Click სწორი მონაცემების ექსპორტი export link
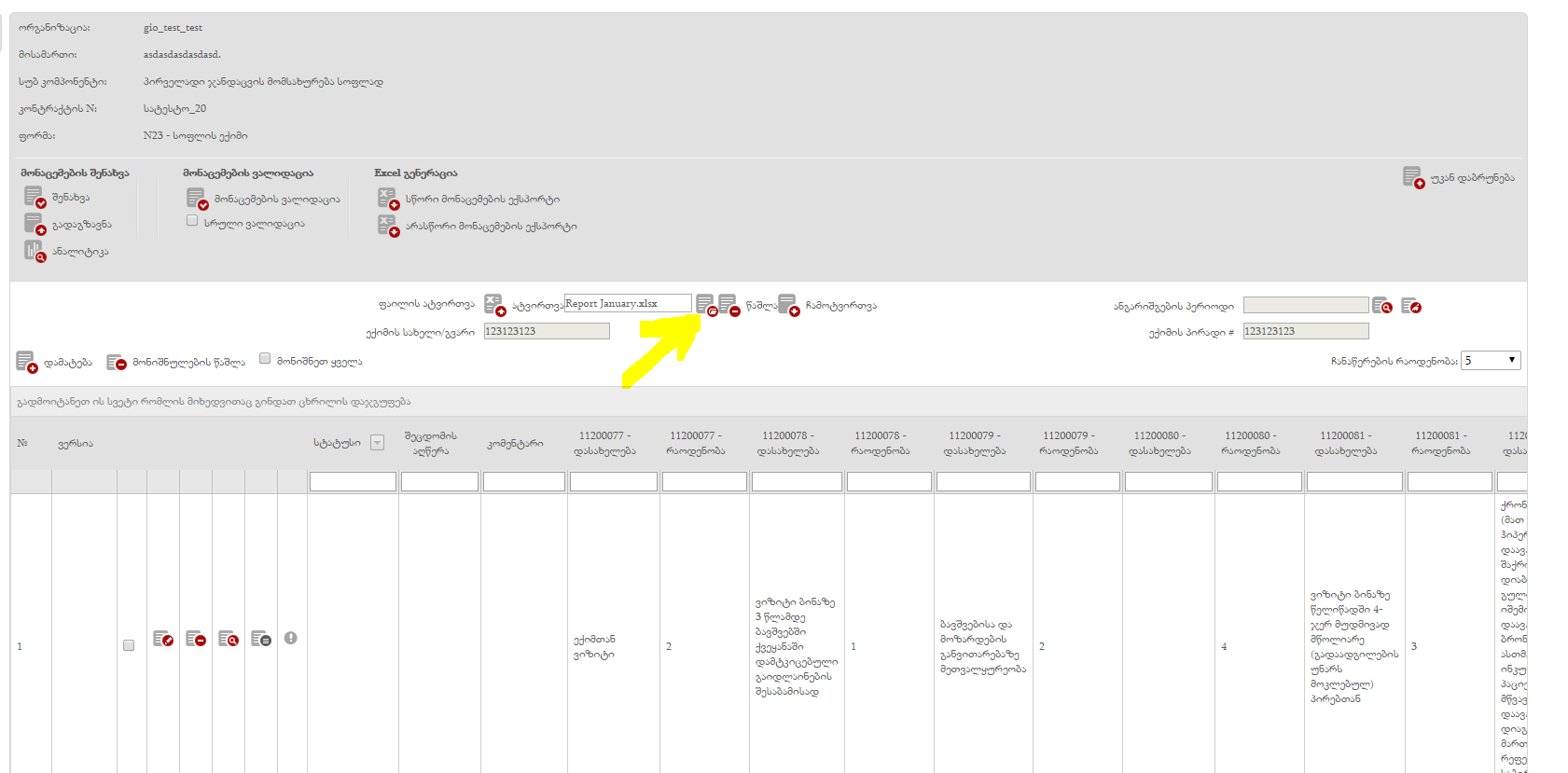This screenshot has width=1568, height=773. pos(481,200)
